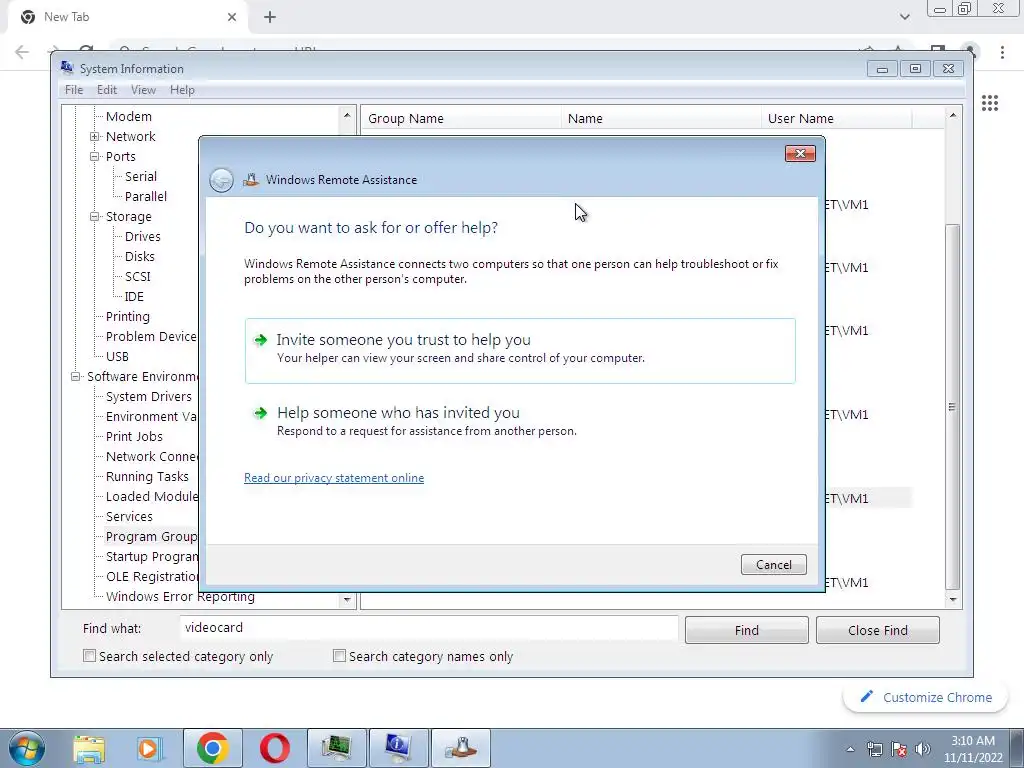The image size is (1024, 768).
Task: Select Remote Assistance taskbar icon
Action: pyautogui.click(x=460, y=748)
